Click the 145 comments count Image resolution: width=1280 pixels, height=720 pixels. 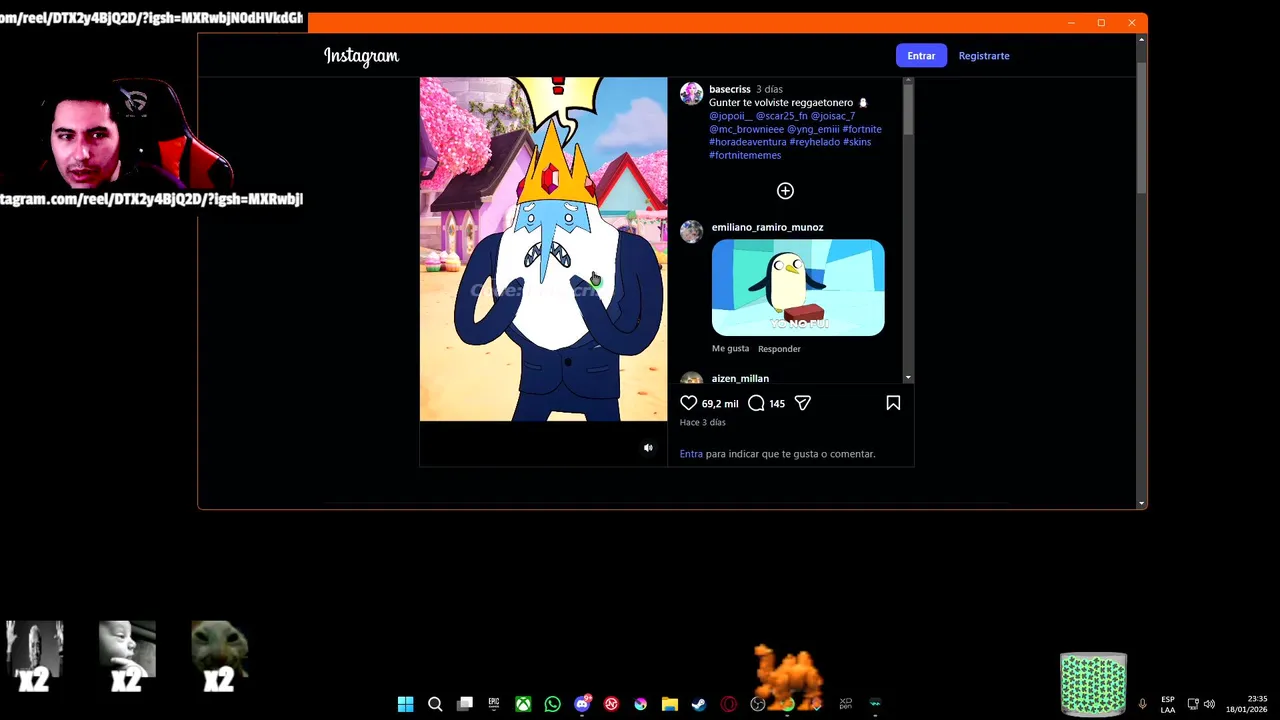click(777, 404)
